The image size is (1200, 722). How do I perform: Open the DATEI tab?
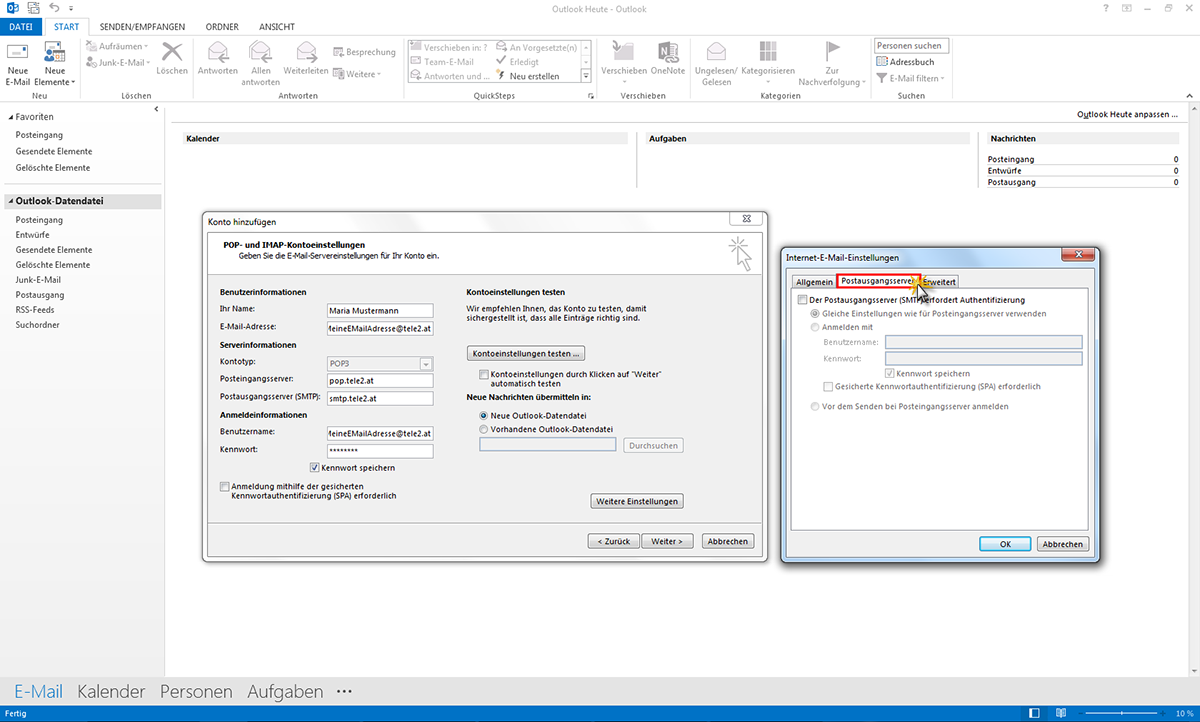(21, 27)
